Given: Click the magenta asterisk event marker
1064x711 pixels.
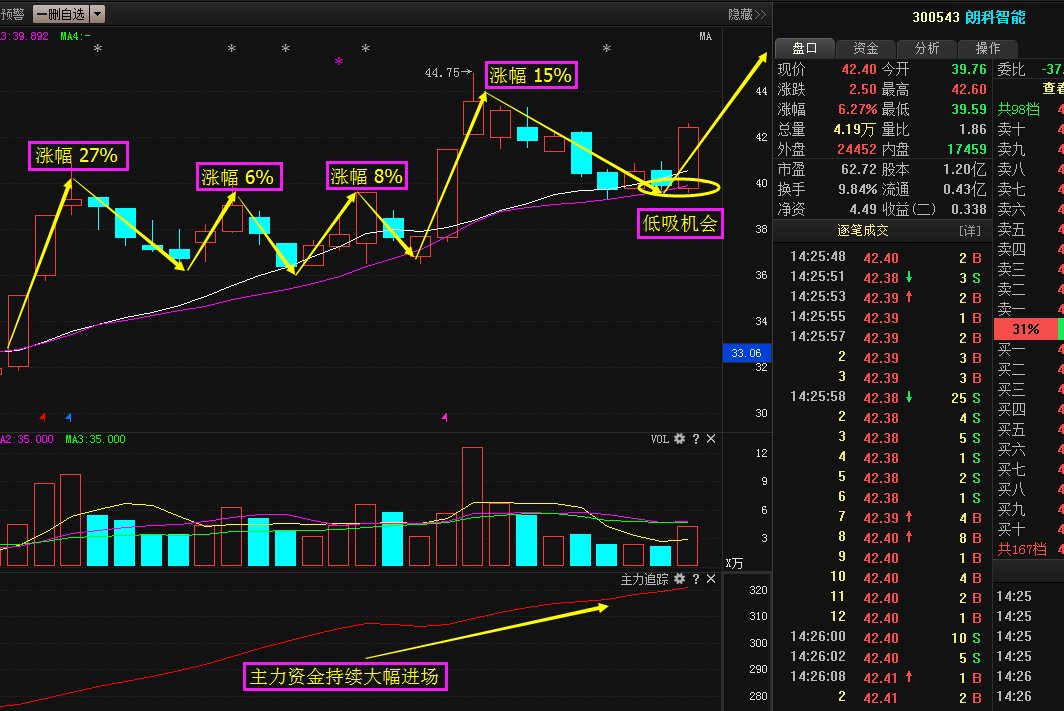Looking at the screenshot, I should 338,62.
